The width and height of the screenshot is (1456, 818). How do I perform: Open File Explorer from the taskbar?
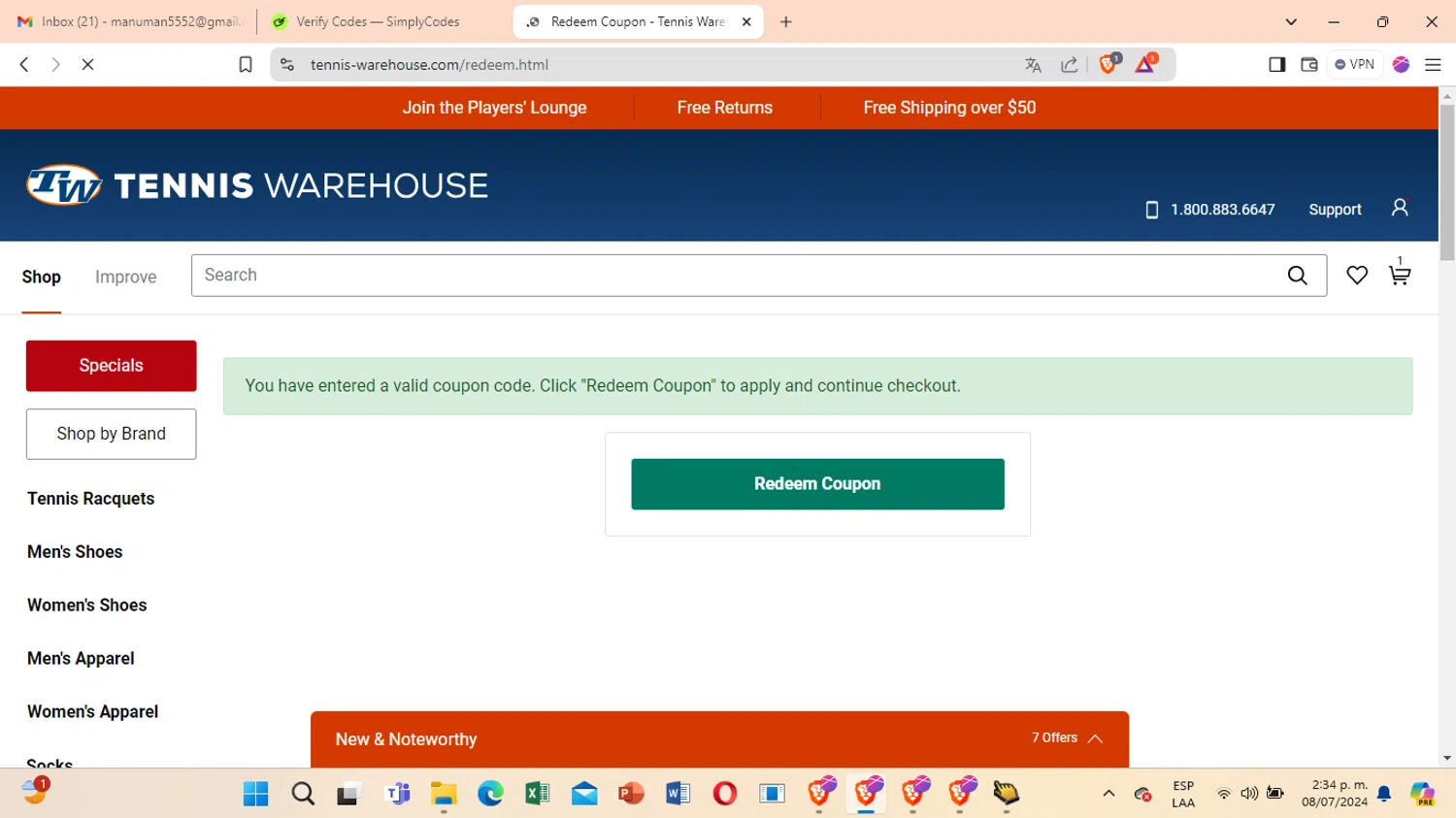[x=444, y=794]
